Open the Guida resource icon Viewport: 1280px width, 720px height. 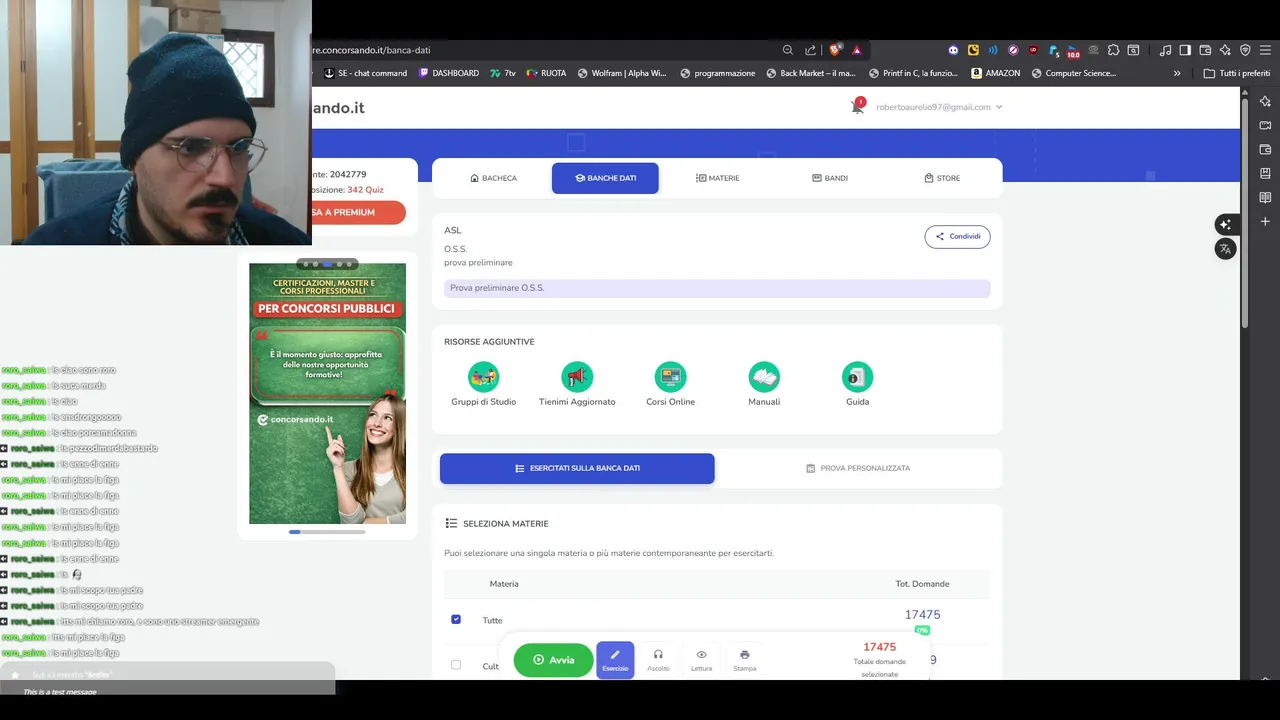tap(857, 377)
